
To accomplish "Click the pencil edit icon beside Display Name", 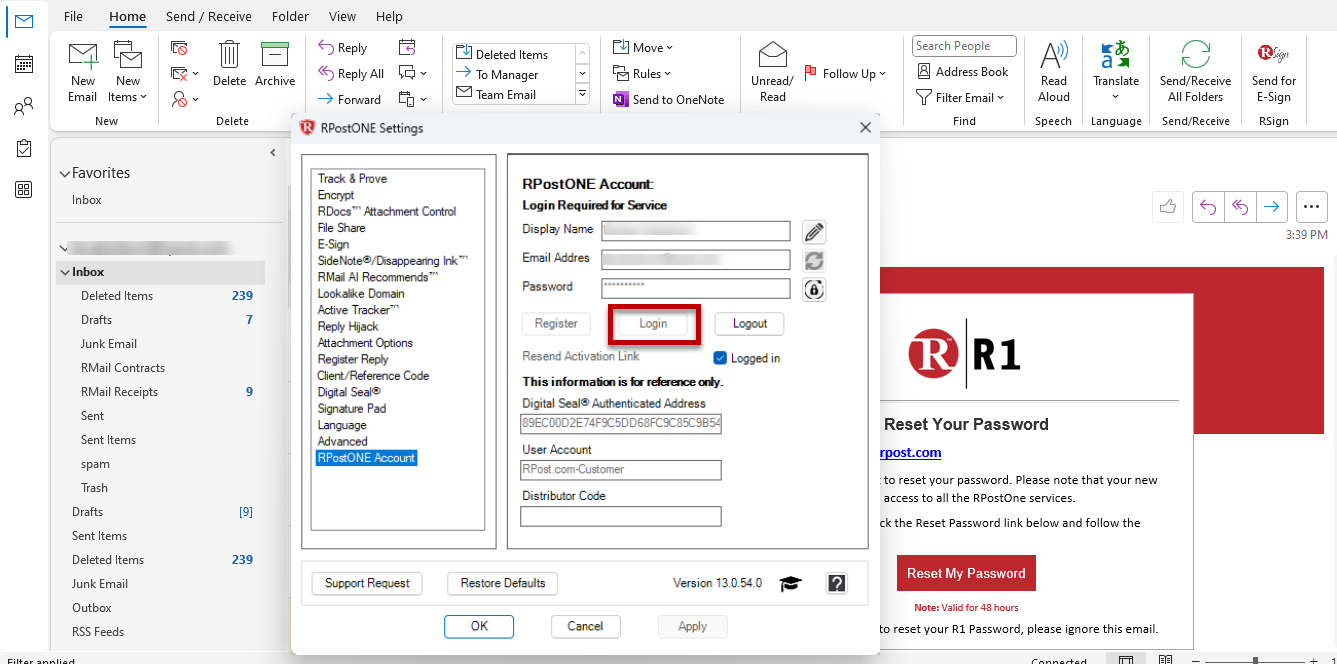I will coord(814,232).
